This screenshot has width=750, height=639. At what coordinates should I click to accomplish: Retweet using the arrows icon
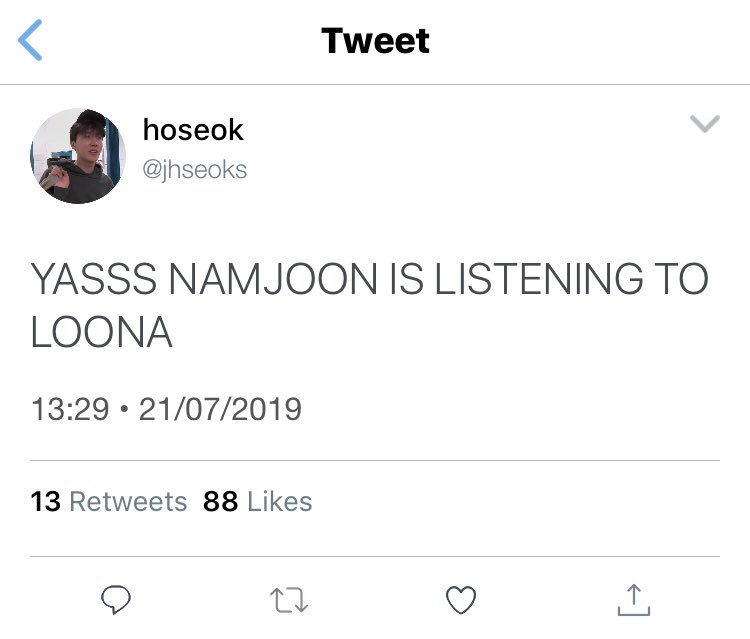pos(289,600)
